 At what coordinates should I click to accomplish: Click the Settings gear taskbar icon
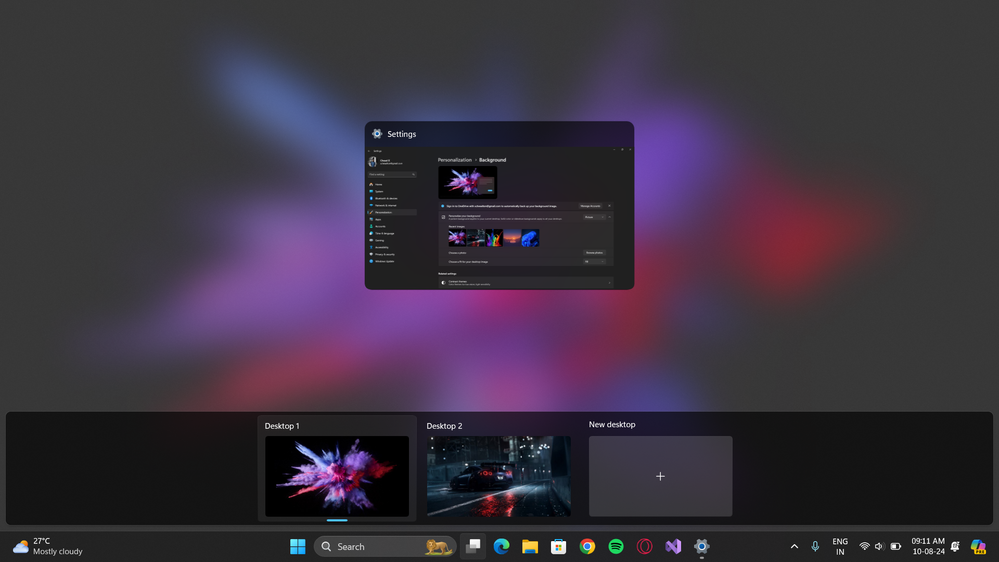[x=701, y=546]
